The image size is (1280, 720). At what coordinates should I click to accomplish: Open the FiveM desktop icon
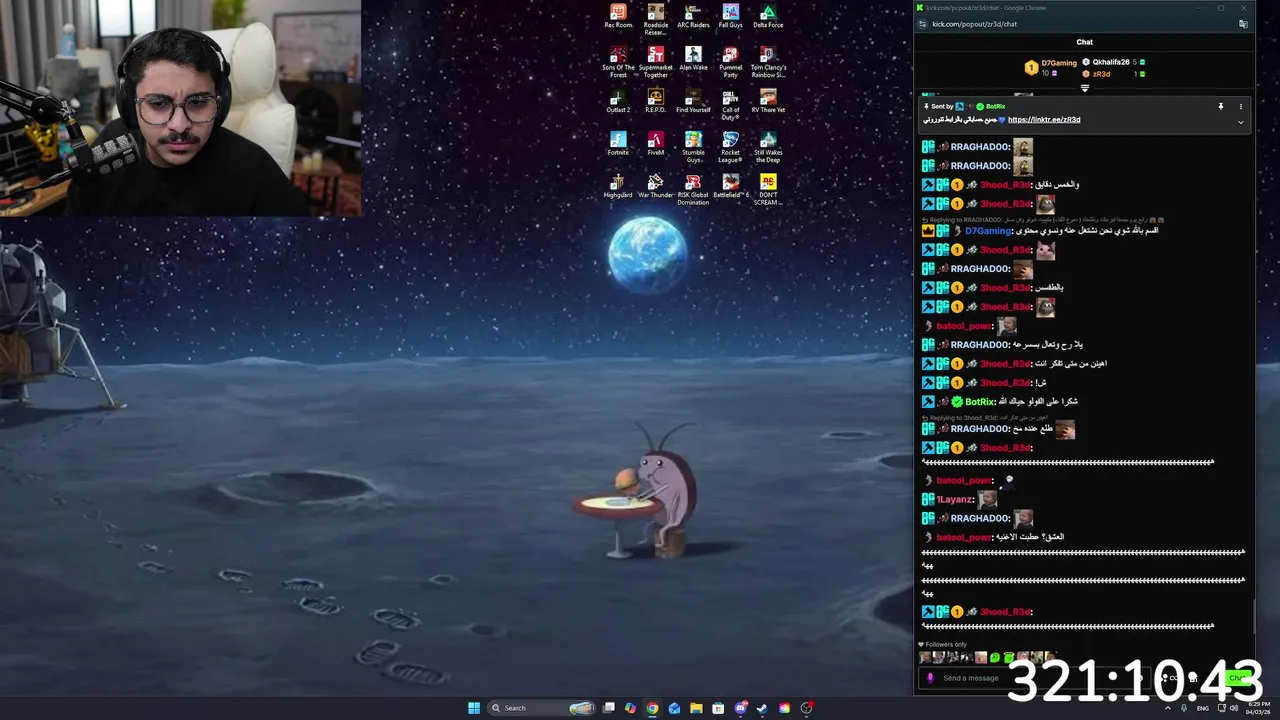coord(656,144)
